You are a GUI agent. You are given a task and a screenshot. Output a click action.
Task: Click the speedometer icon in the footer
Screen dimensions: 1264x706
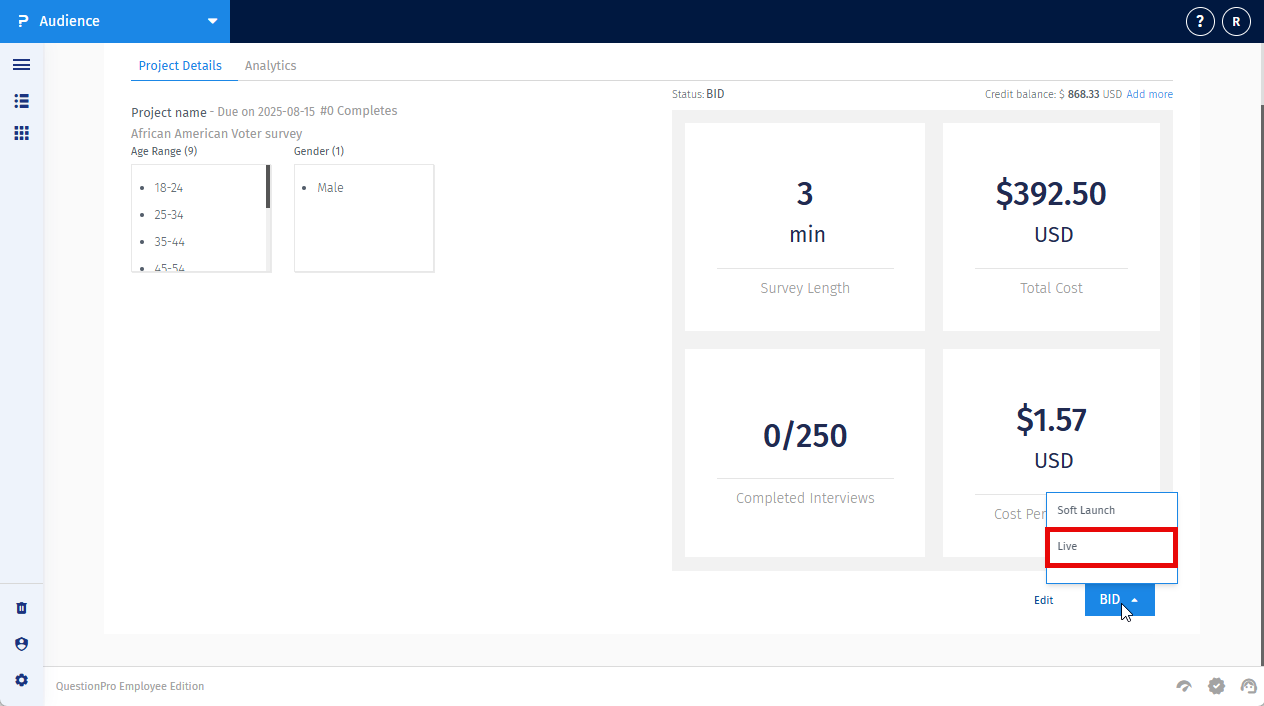[1184, 686]
